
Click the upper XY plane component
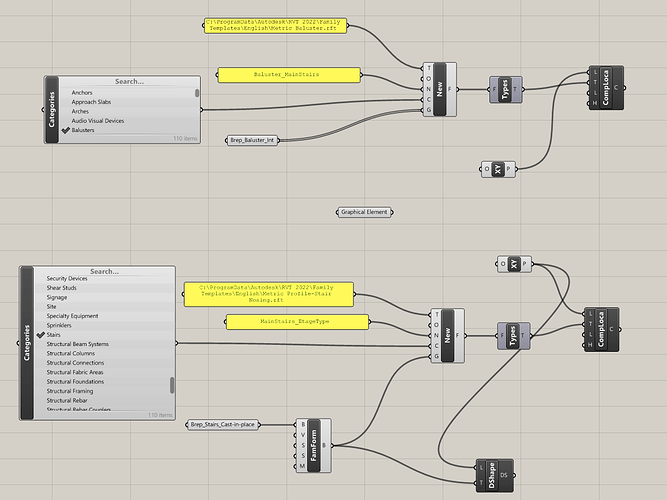(498, 169)
